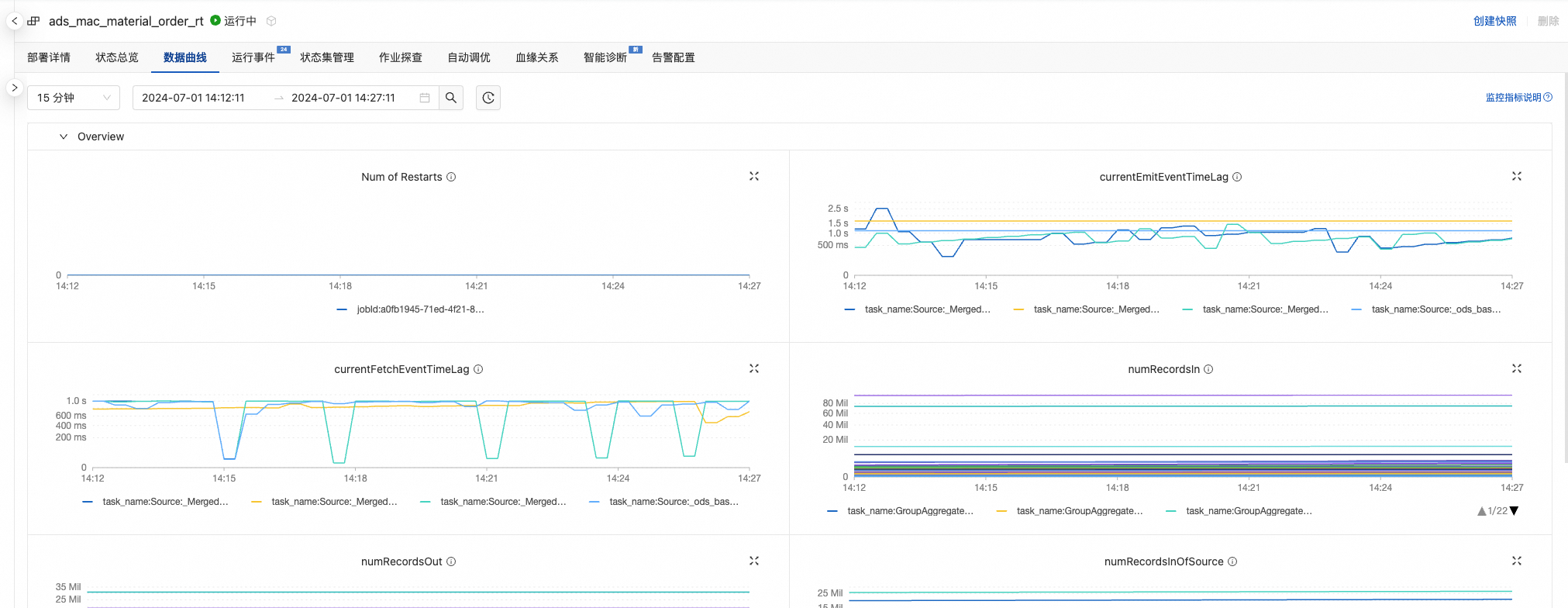Click info icon beside numRecordsInOfSource
The image size is (1568, 608).
coord(1232,561)
